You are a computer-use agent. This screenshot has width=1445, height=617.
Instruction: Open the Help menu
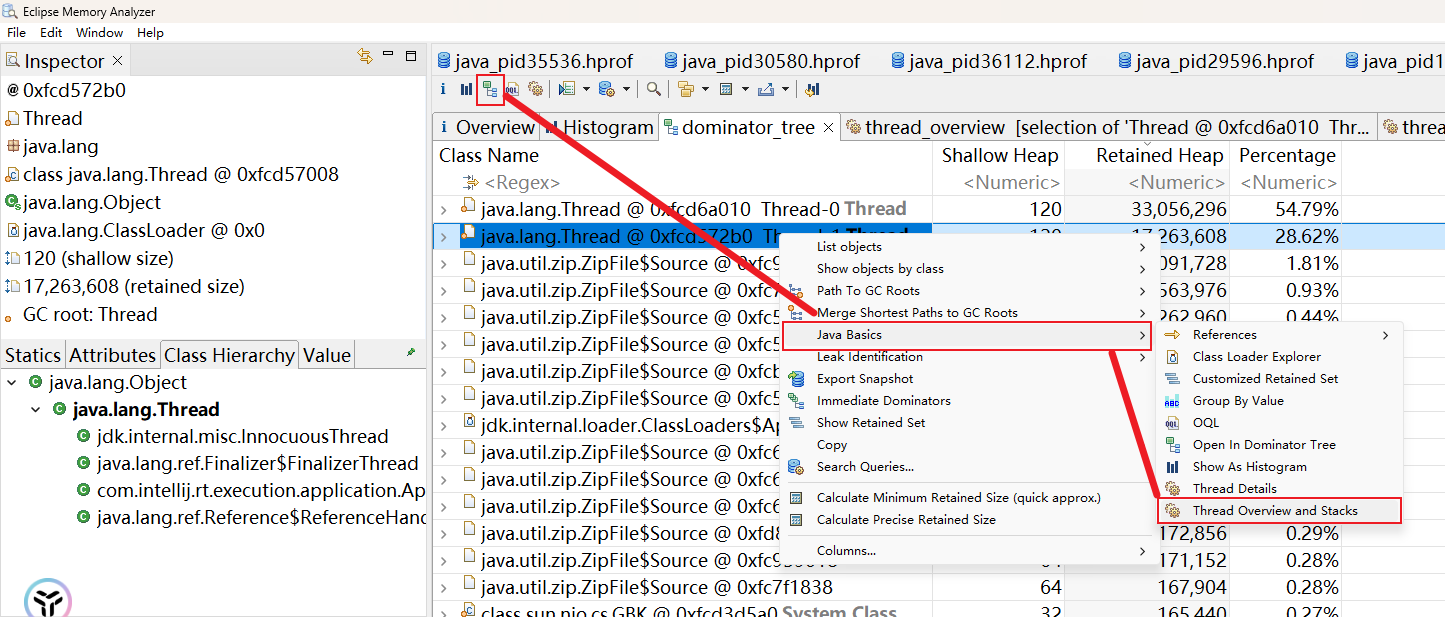[150, 32]
